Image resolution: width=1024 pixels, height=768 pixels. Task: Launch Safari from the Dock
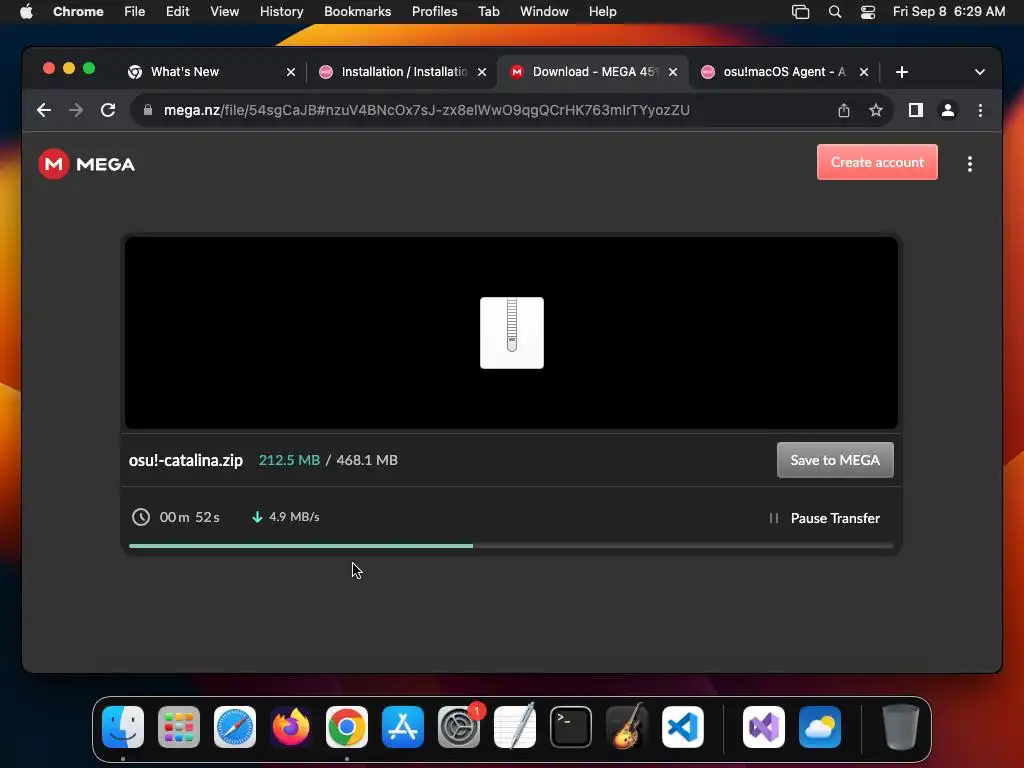(235, 727)
